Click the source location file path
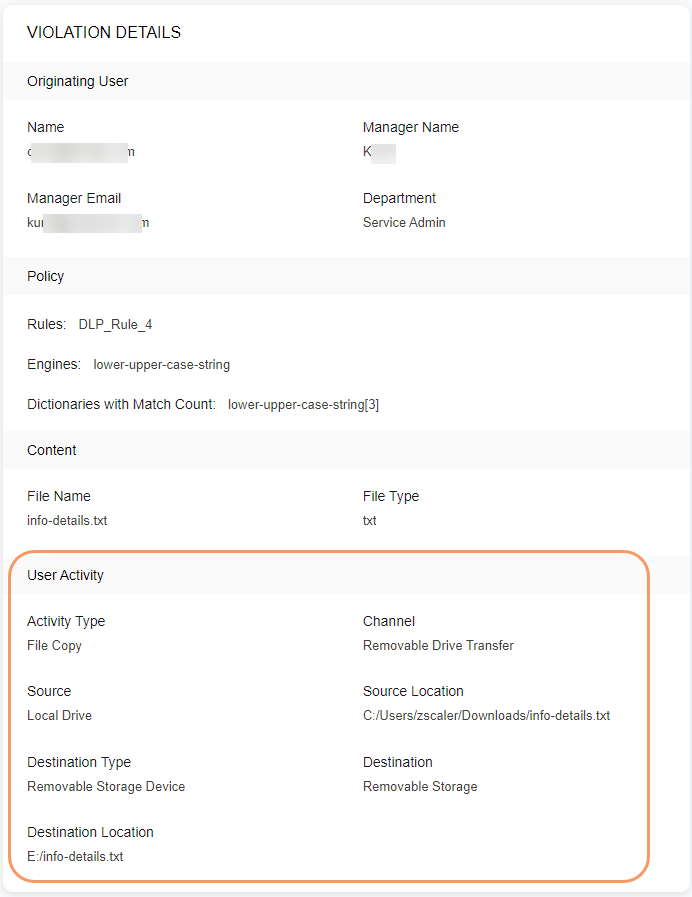Screen dimensions: 692x897 (487, 715)
